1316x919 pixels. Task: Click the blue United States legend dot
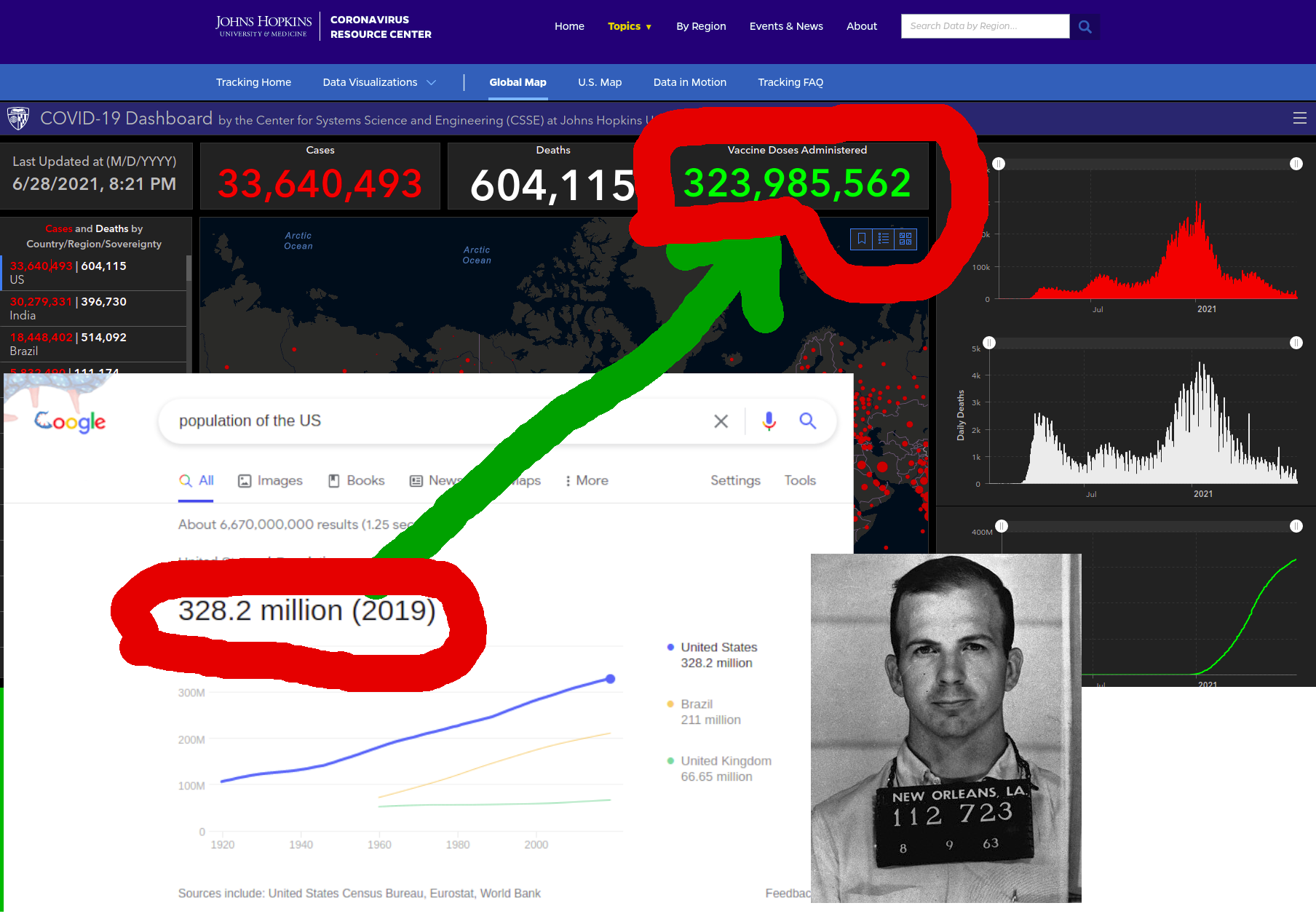point(670,647)
